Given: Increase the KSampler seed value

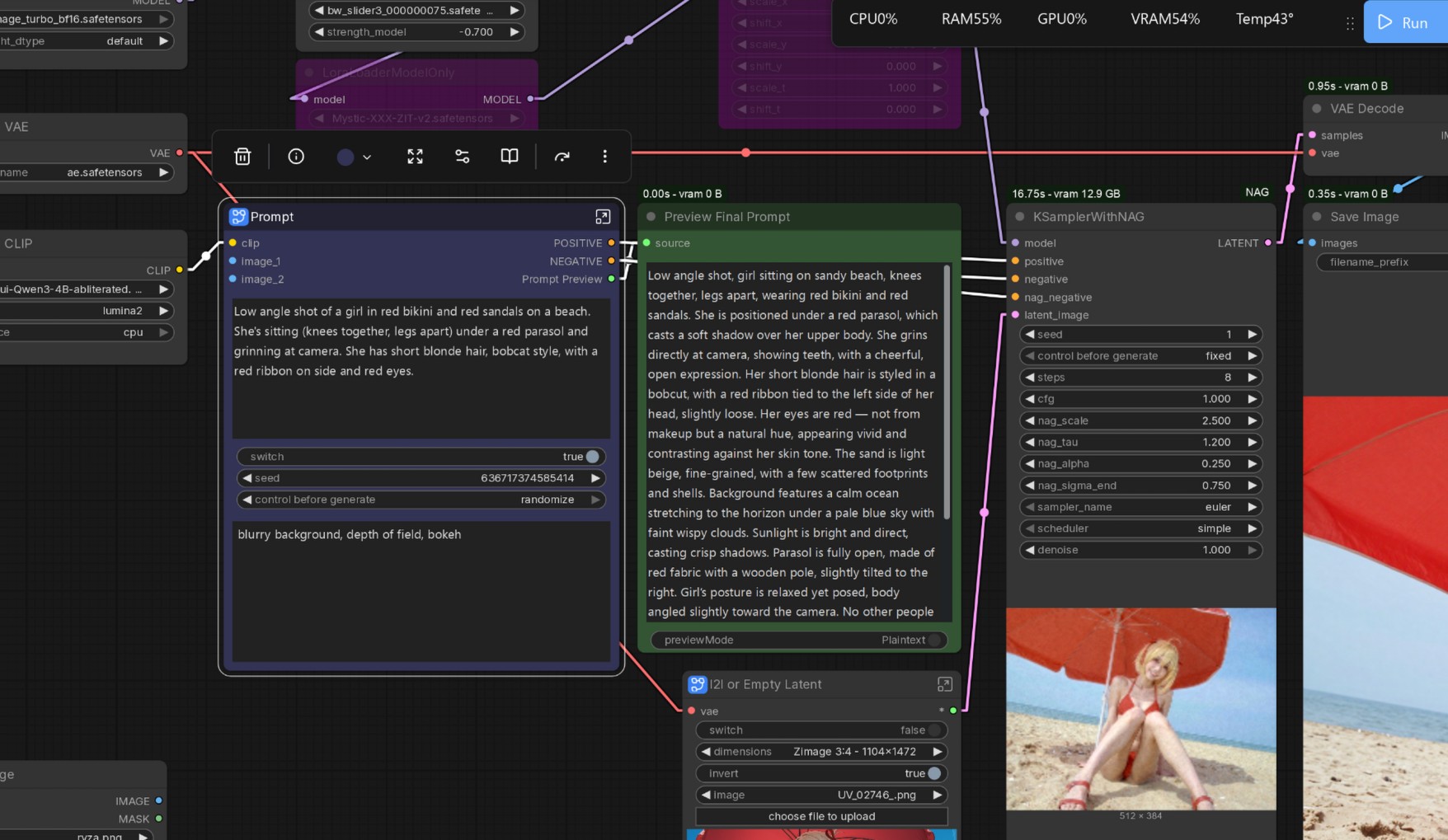Looking at the screenshot, I should (x=1253, y=335).
